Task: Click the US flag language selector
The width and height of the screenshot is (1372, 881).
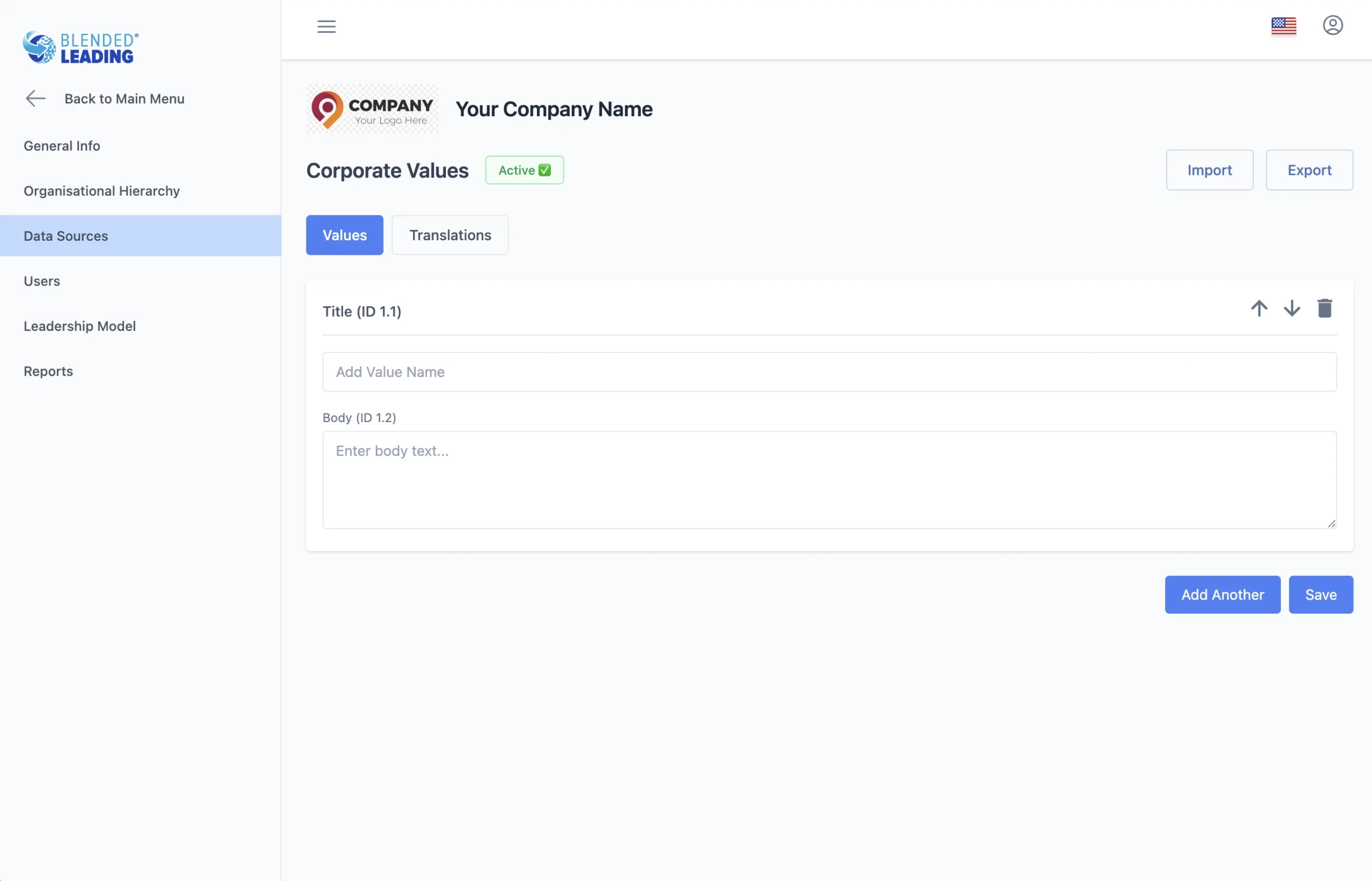Action: tap(1284, 26)
